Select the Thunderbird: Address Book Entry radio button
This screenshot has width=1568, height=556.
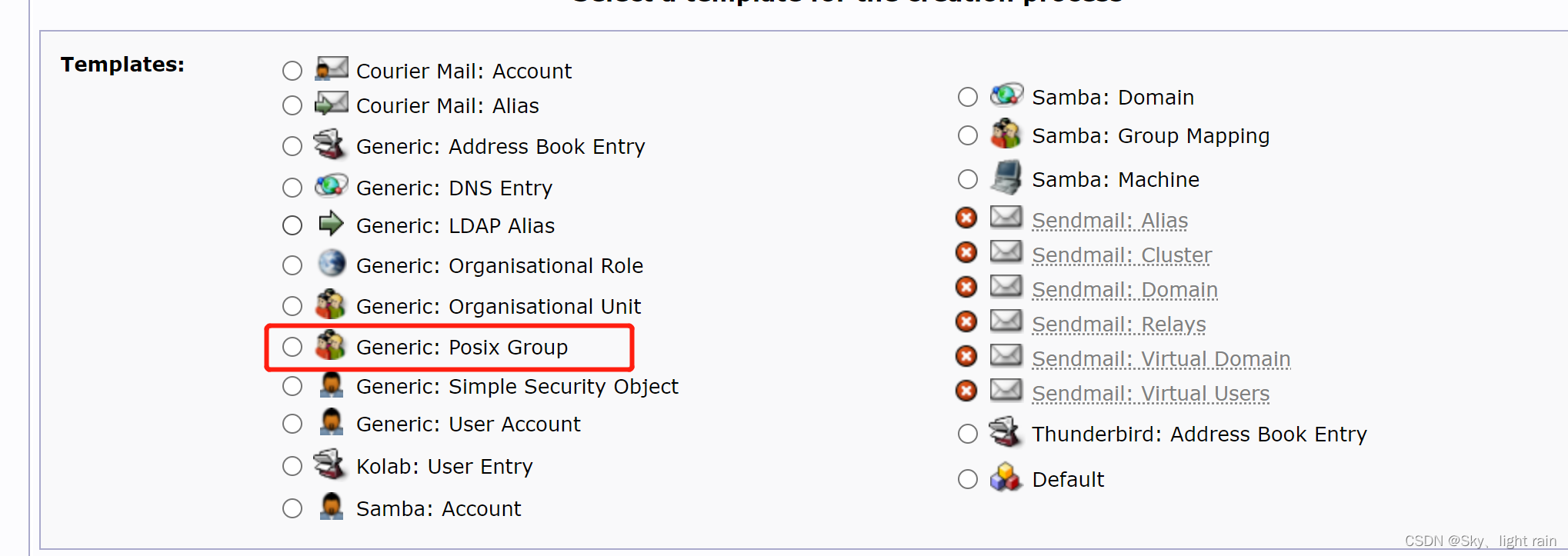(968, 434)
